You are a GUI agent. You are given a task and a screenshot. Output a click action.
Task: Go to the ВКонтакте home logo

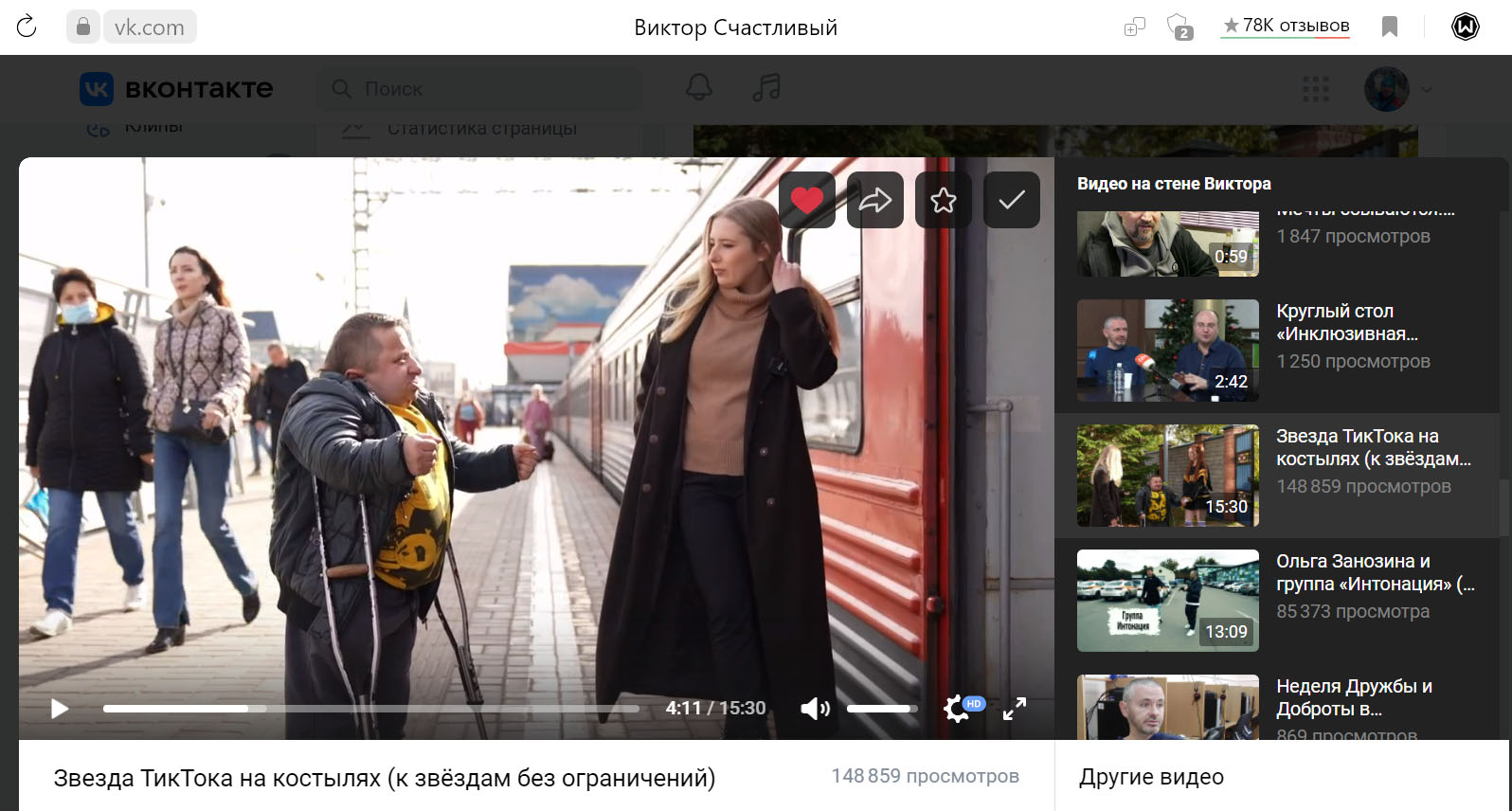pos(177,89)
